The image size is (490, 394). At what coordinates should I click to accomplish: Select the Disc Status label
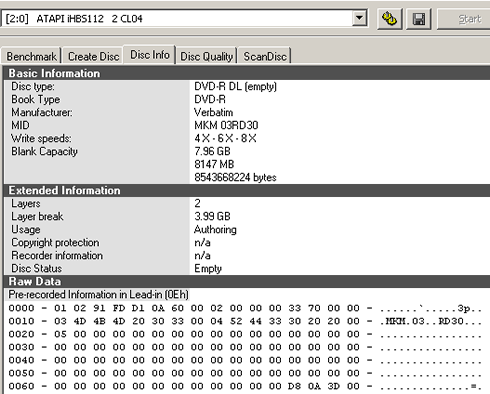tap(37, 268)
